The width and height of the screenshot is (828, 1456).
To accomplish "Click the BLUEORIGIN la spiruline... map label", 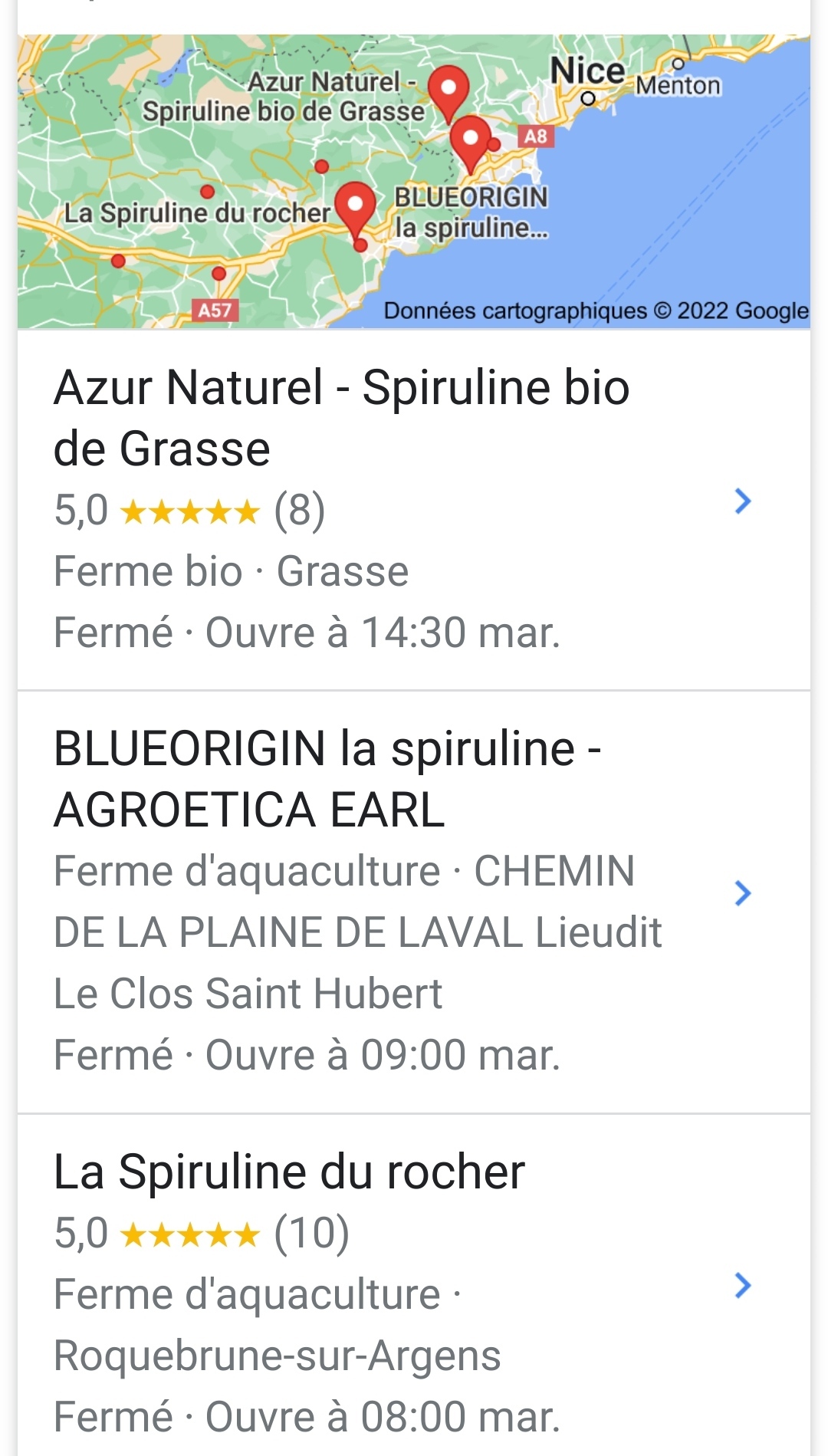I will tap(471, 212).
